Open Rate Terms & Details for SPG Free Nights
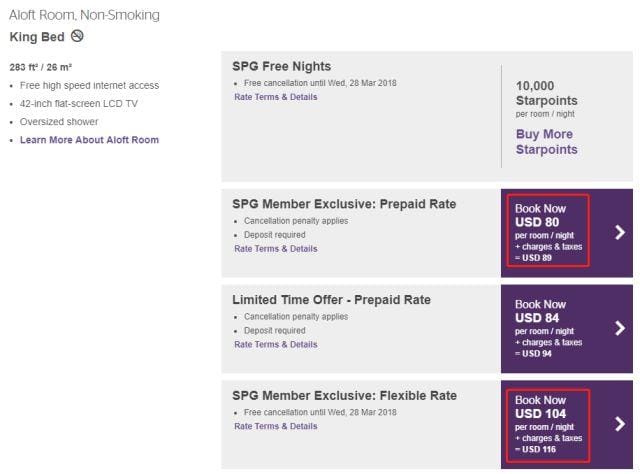 [x=275, y=96]
